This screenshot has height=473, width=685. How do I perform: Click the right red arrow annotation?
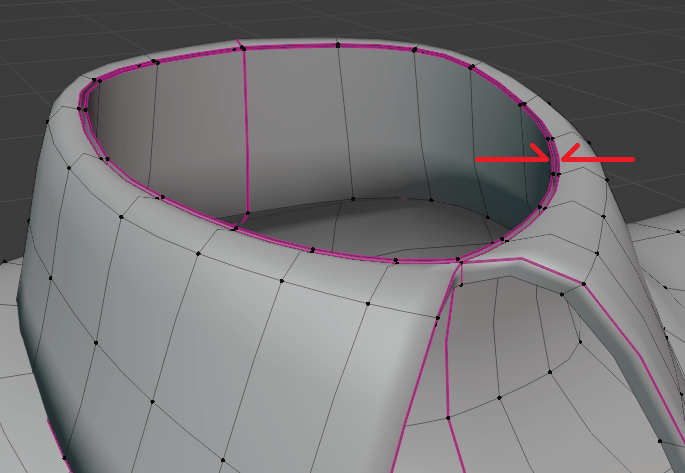(598, 157)
